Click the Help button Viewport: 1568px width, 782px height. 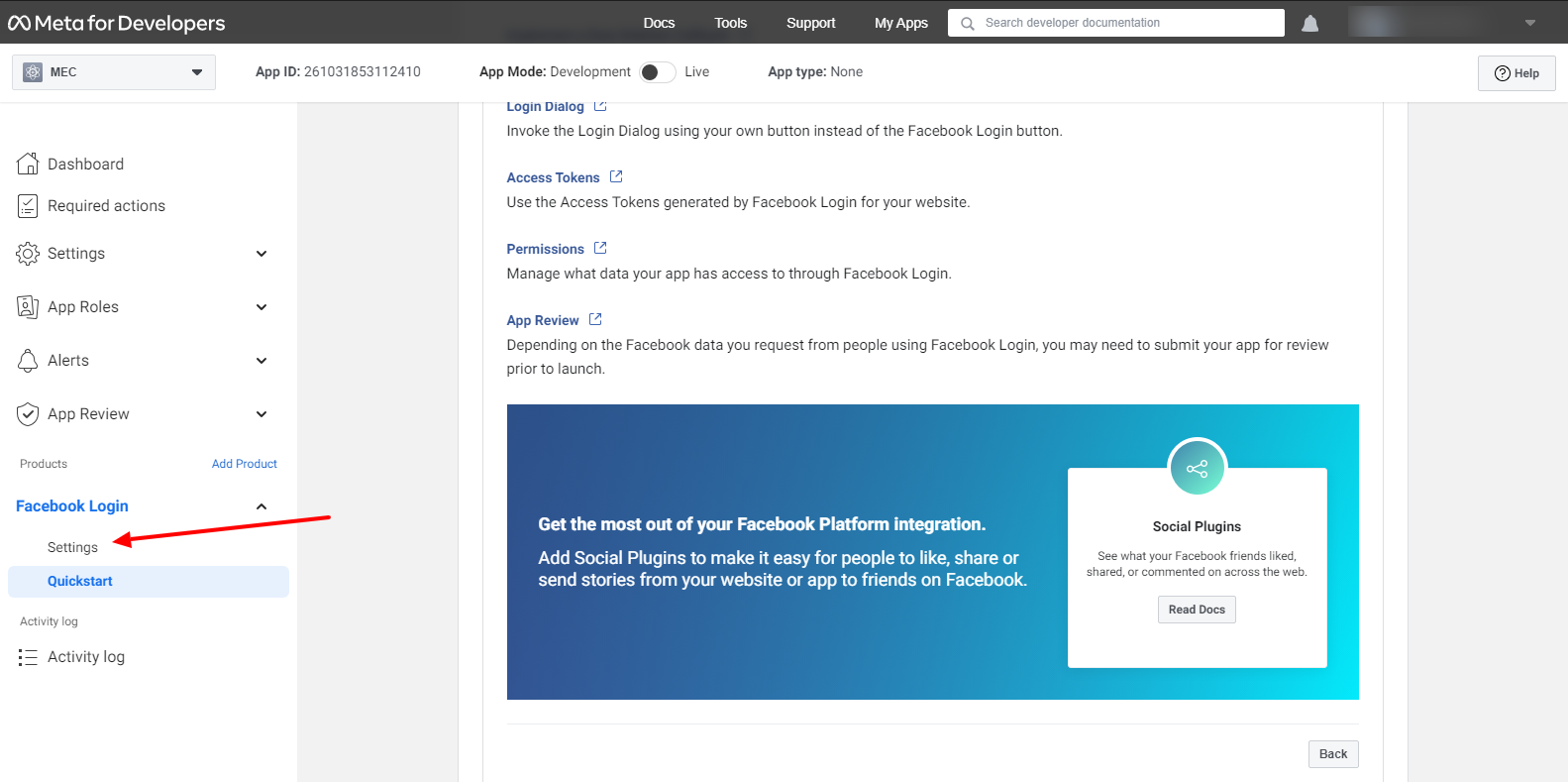click(x=1516, y=73)
